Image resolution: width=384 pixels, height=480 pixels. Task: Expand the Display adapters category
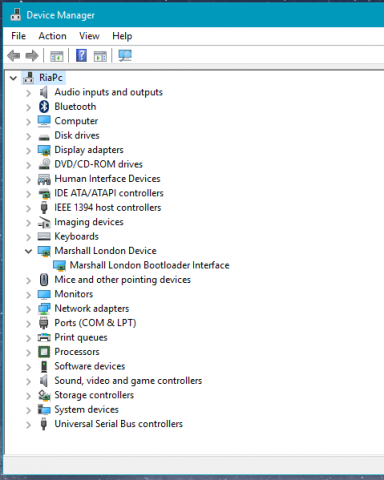[x=29, y=150]
